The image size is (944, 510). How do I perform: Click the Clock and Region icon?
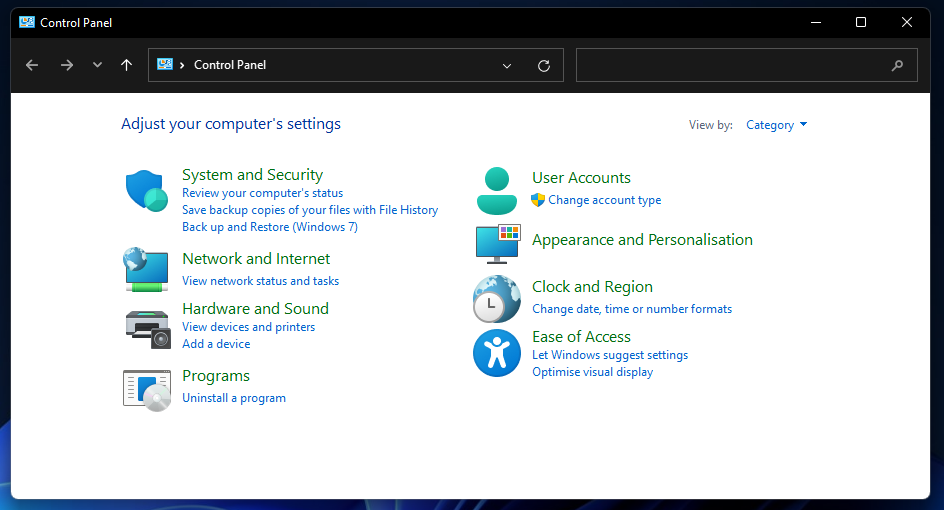[497, 298]
